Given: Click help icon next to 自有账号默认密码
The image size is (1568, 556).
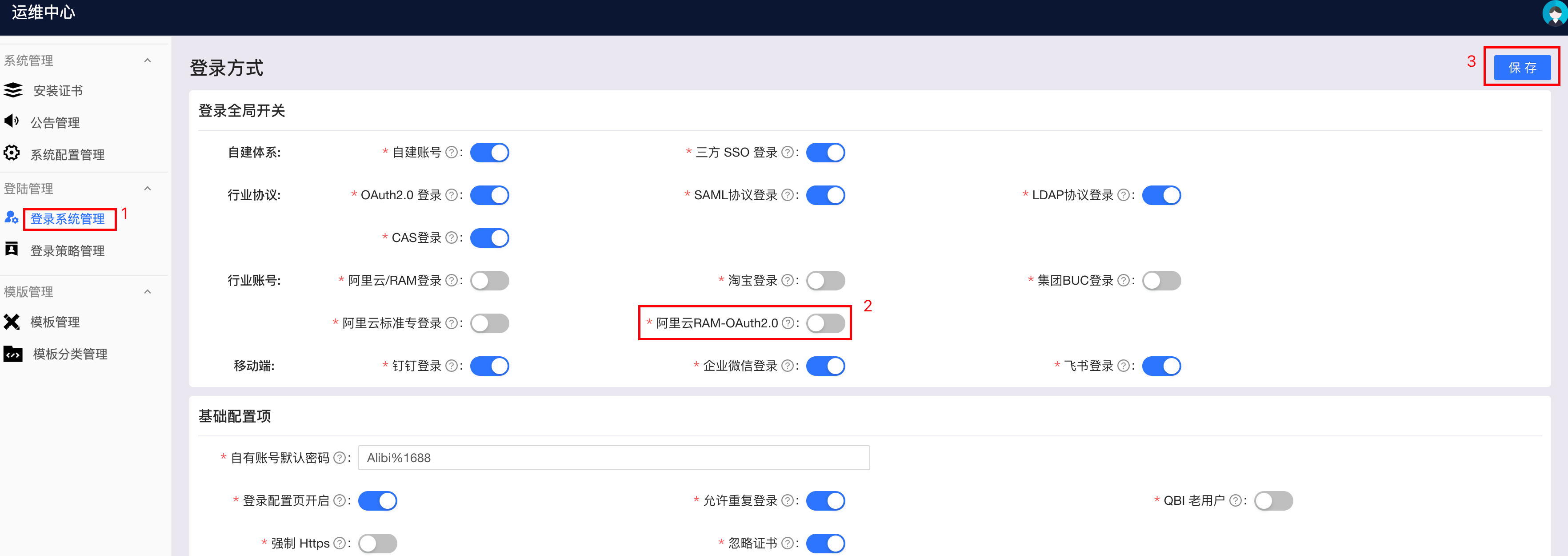Looking at the screenshot, I should 340,458.
